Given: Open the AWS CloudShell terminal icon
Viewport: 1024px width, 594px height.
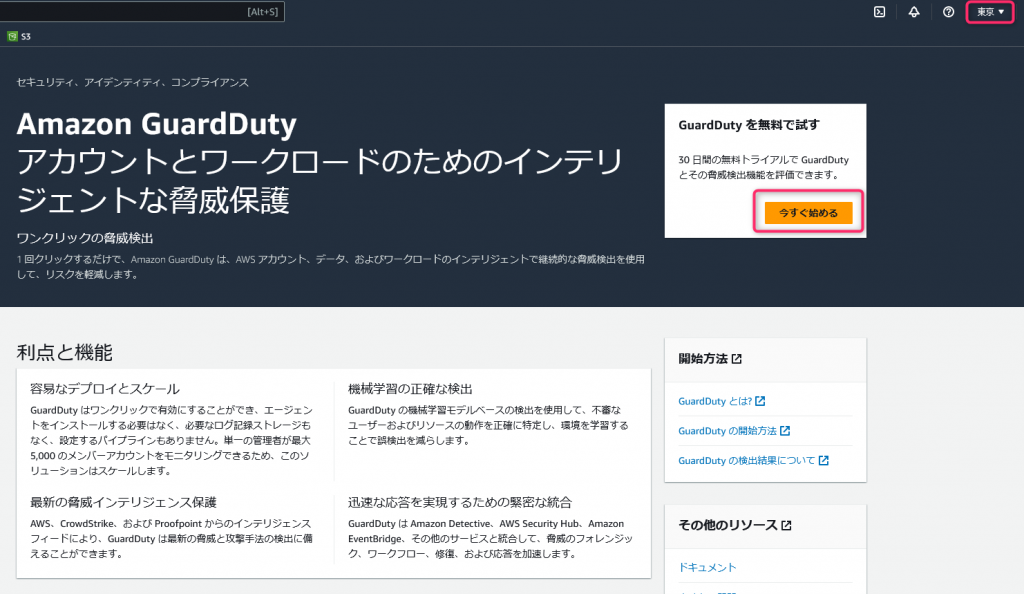Looking at the screenshot, I should pyautogui.click(x=880, y=12).
